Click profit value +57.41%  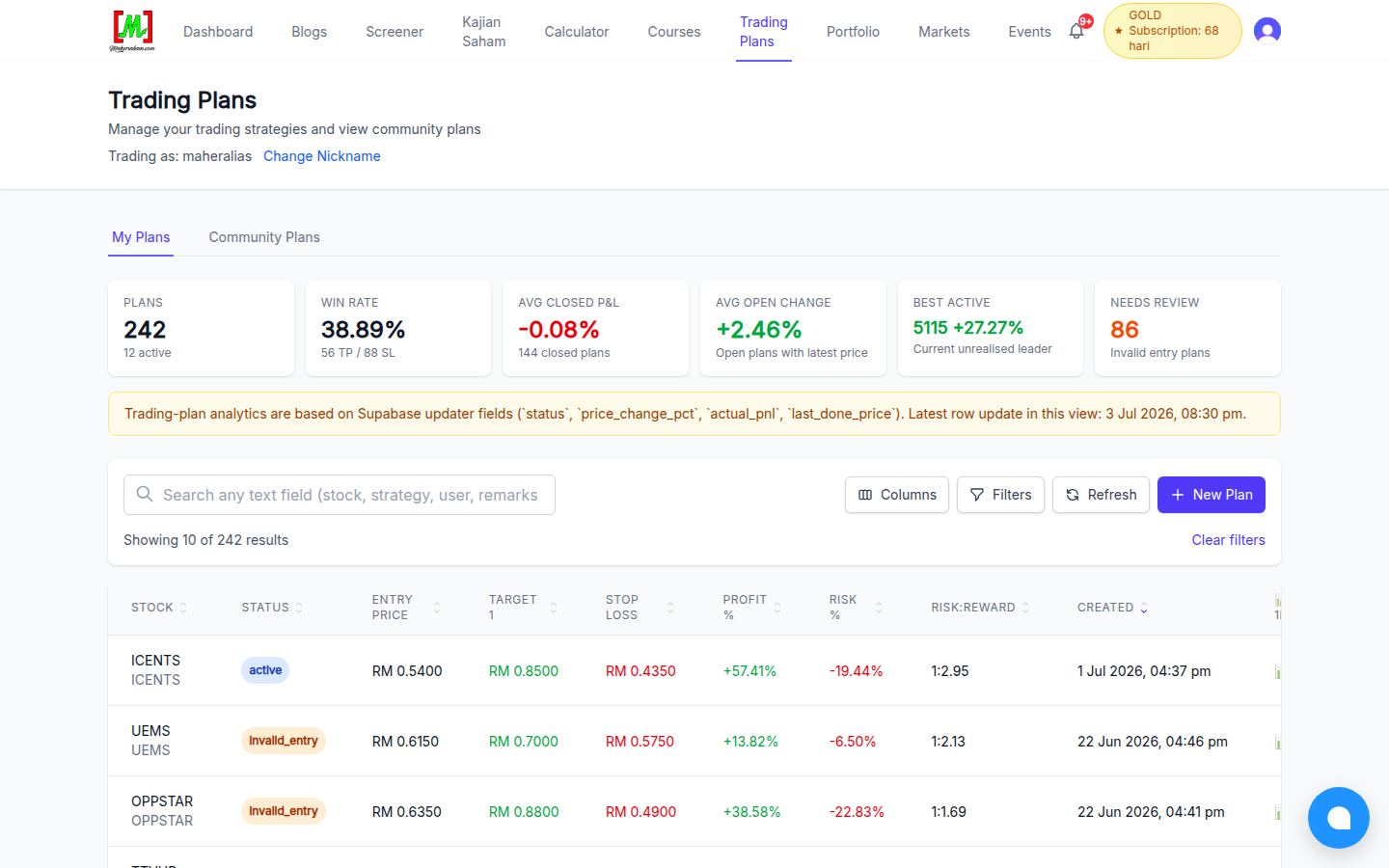click(749, 671)
